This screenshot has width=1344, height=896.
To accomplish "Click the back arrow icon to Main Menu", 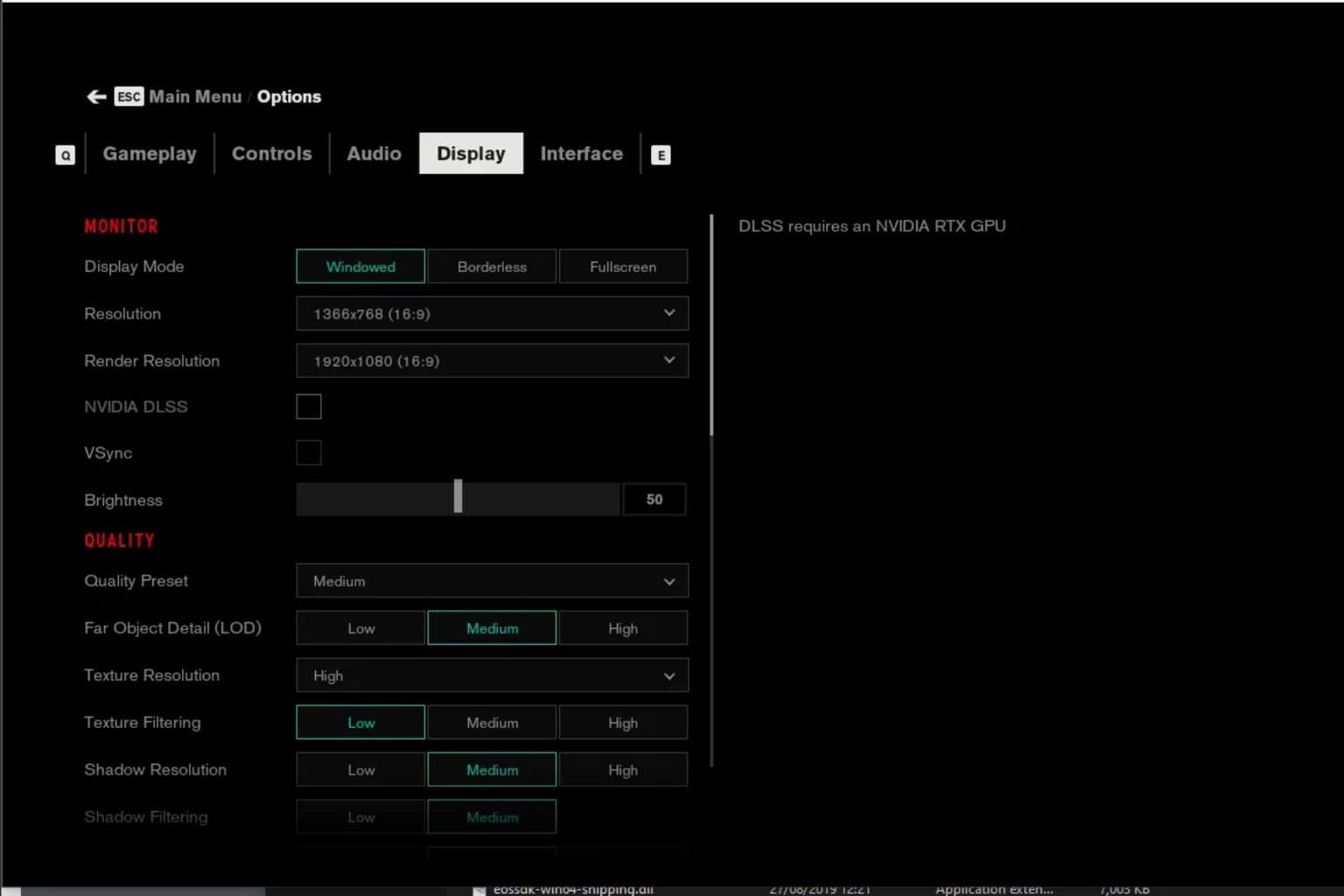I will tap(96, 96).
